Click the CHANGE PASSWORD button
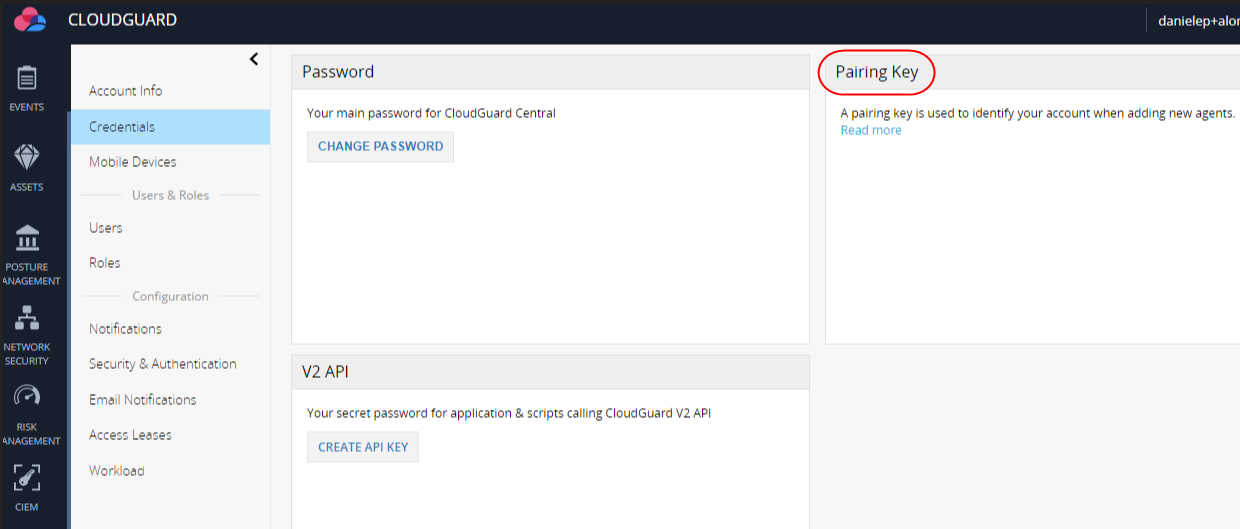 (x=380, y=146)
